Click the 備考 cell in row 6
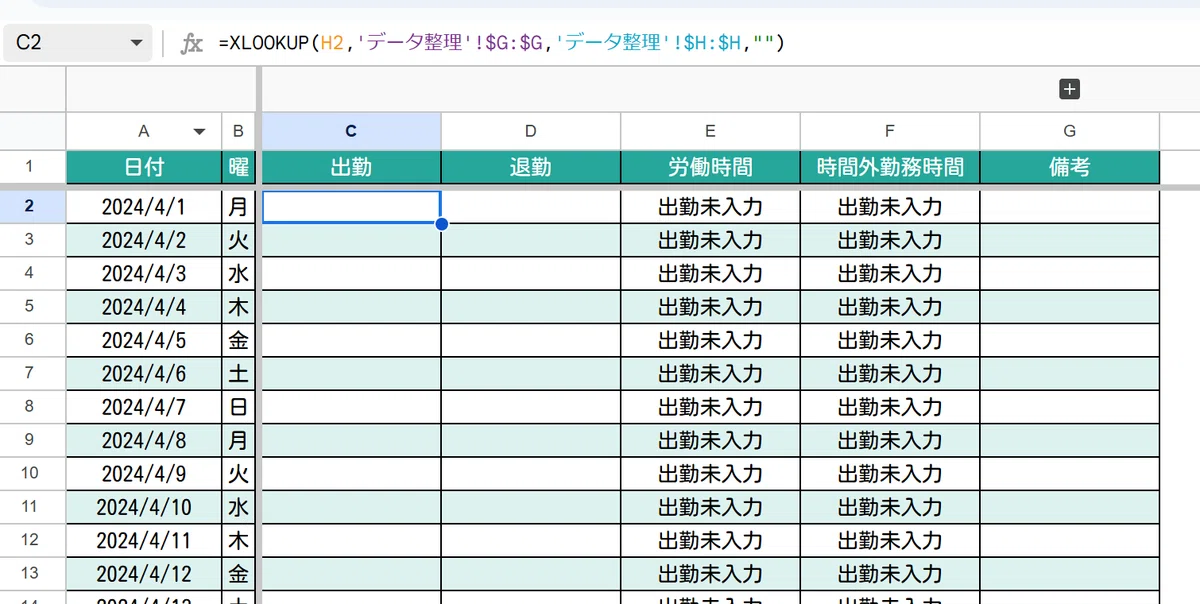Viewport: 1200px width, 604px height. pos(1070,340)
